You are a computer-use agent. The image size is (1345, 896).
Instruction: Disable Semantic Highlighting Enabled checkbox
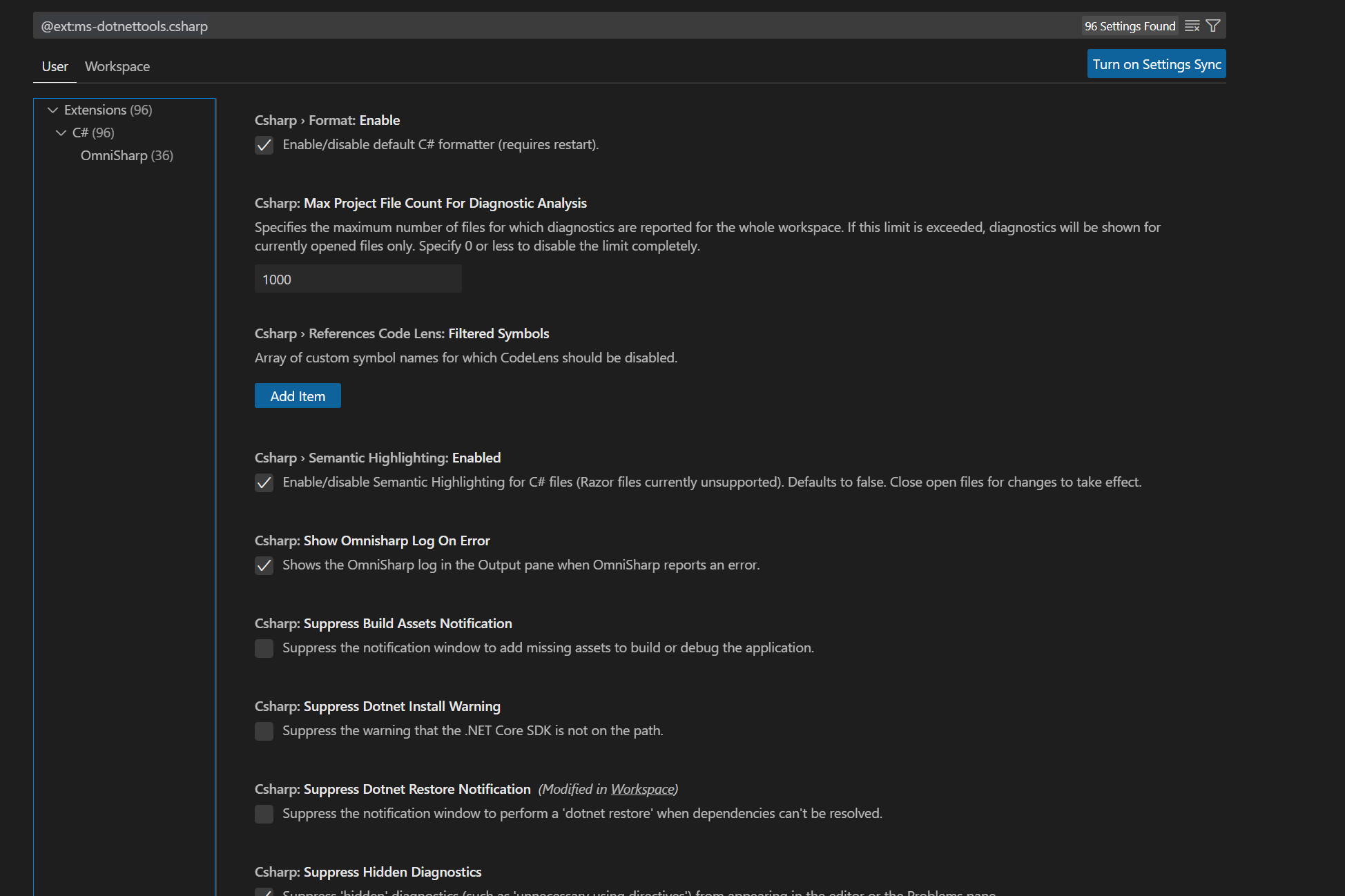[x=264, y=483]
